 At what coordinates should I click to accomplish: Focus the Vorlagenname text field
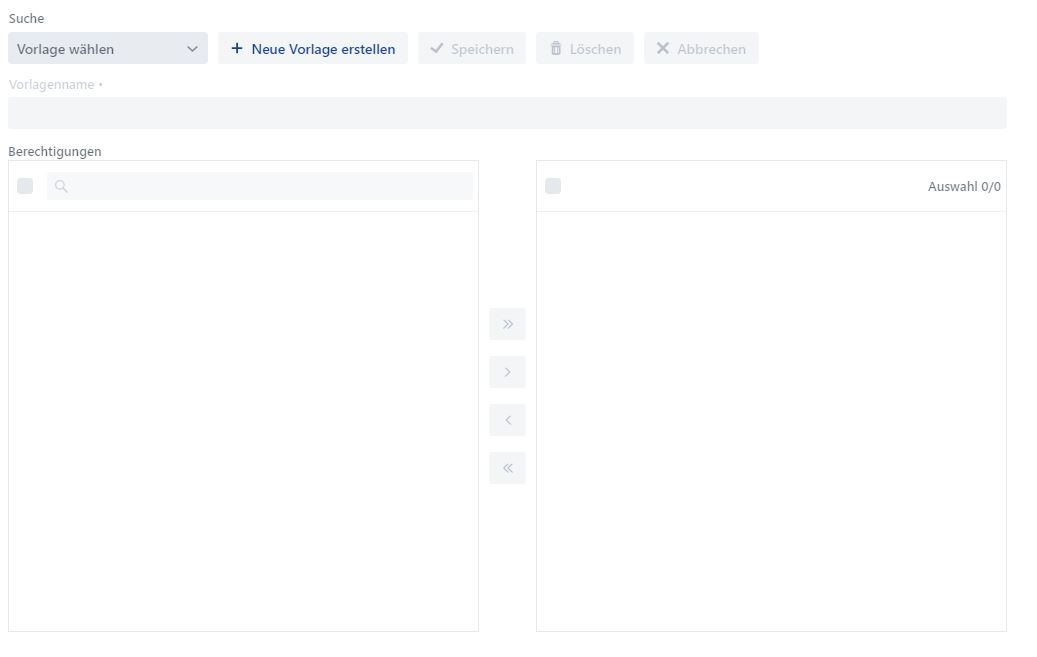tap(507, 113)
